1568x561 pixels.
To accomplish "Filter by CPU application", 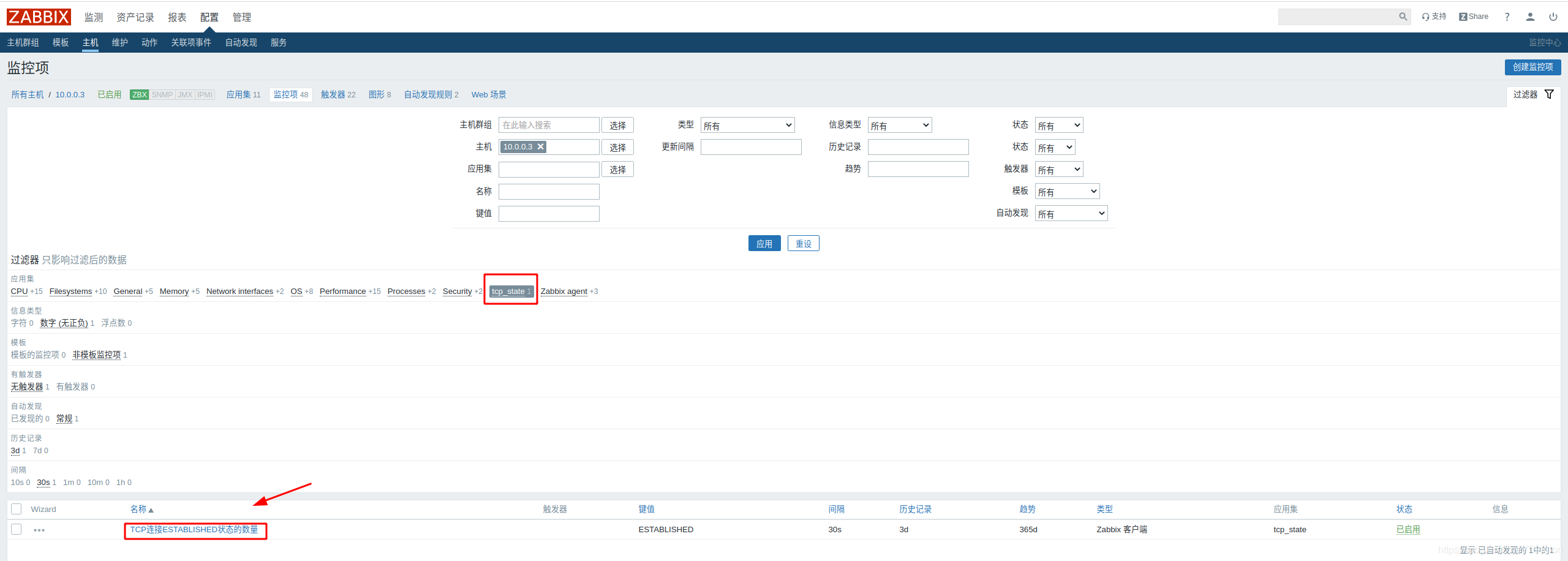I will click(x=19, y=292).
